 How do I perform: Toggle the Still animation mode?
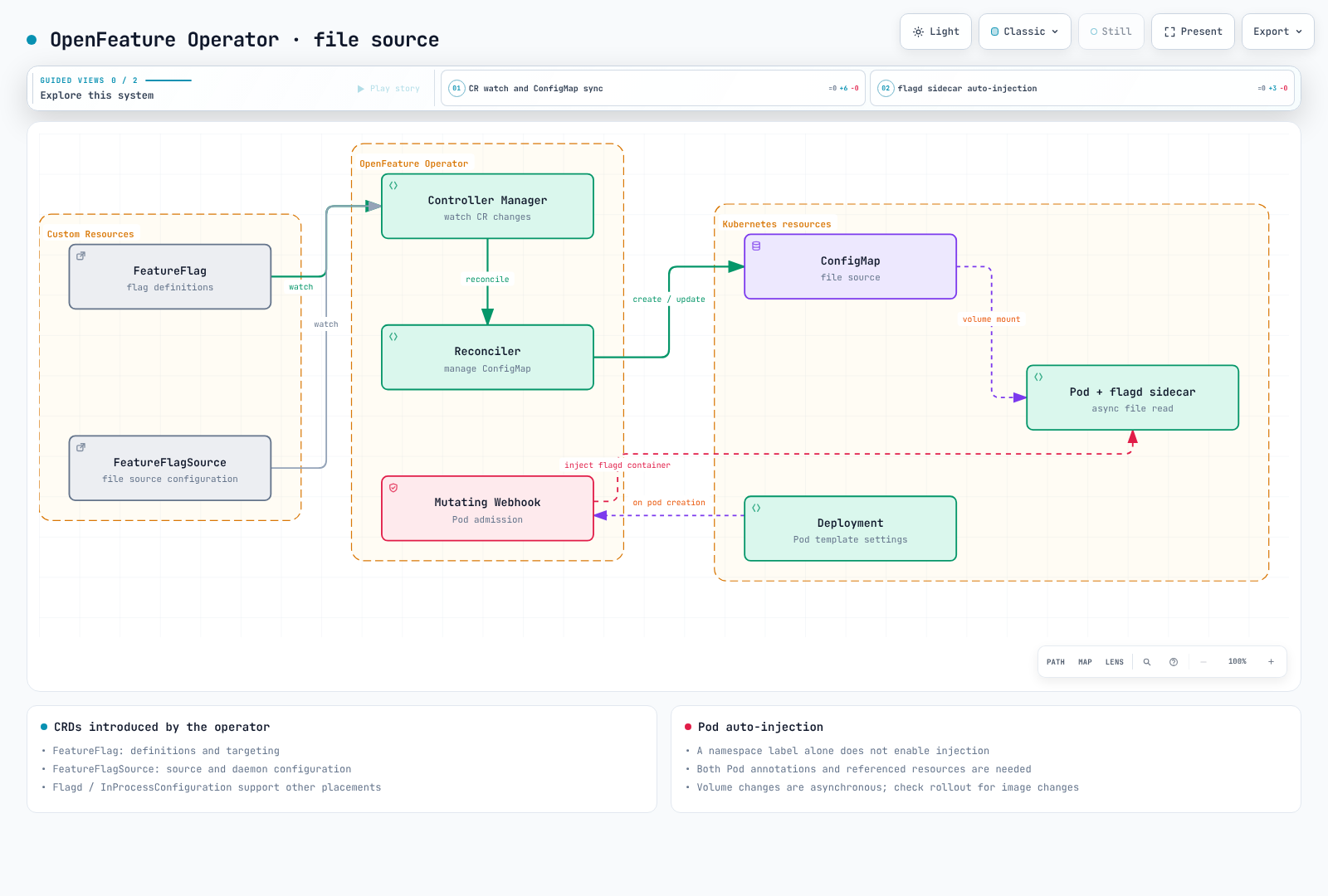[1111, 32]
